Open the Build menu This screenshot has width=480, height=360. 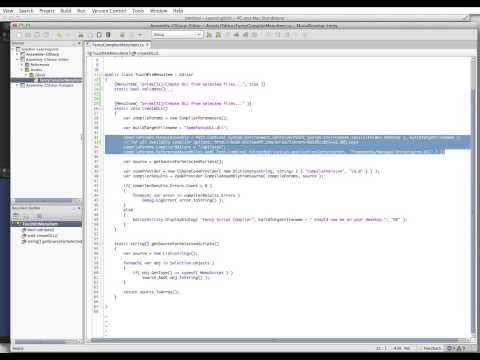click(x=66, y=11)
